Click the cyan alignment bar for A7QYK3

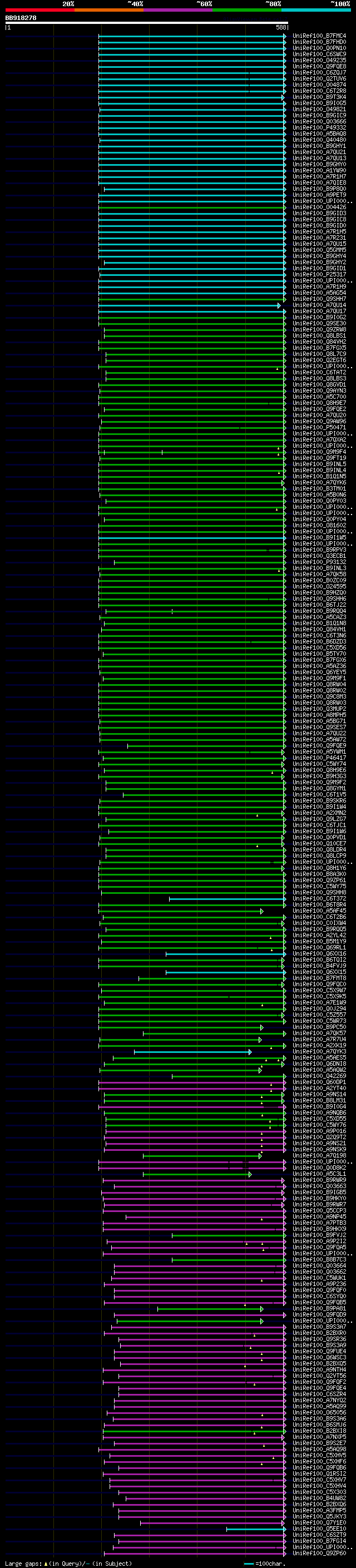192,1052
